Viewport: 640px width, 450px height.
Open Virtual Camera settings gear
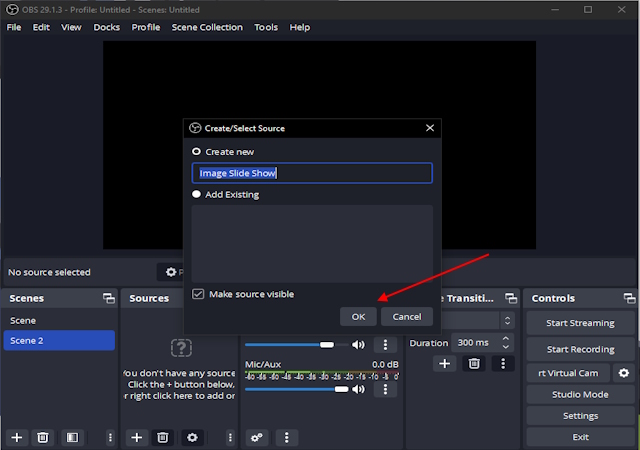coord(624,373)
